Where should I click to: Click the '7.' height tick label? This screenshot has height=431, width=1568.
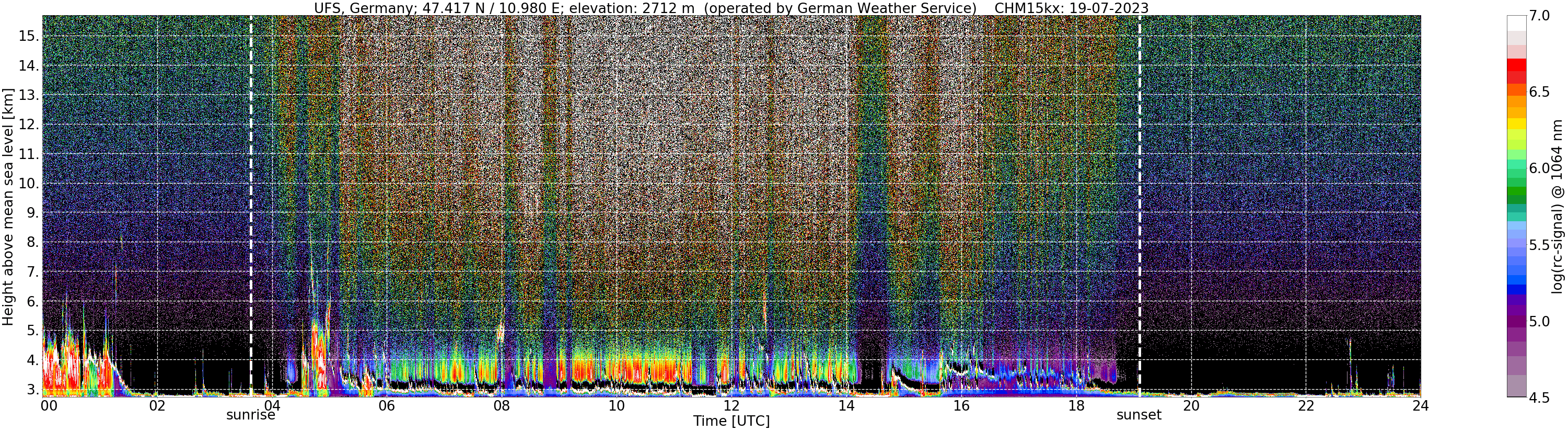click(33, 272)
